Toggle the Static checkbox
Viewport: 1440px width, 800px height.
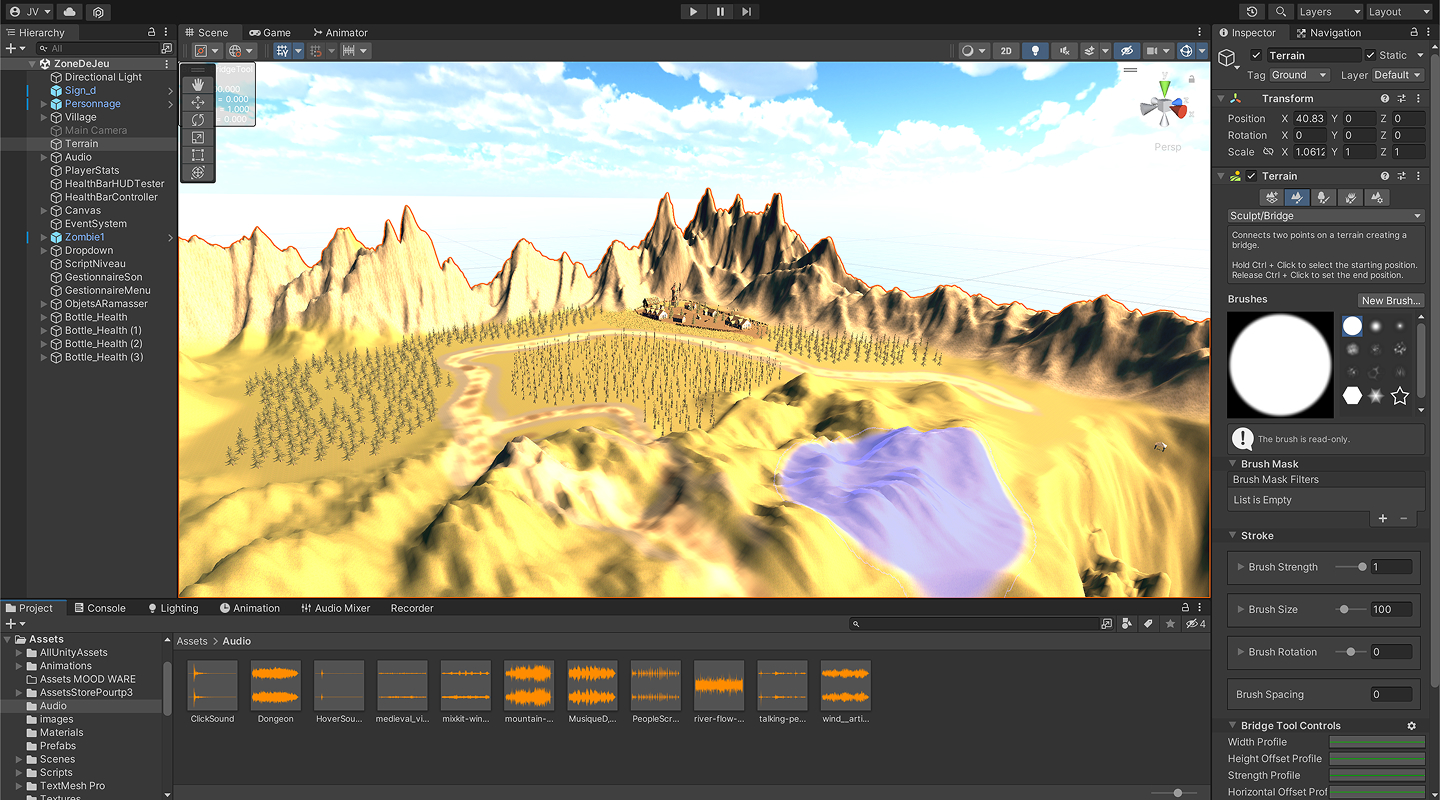[1370, 55]
